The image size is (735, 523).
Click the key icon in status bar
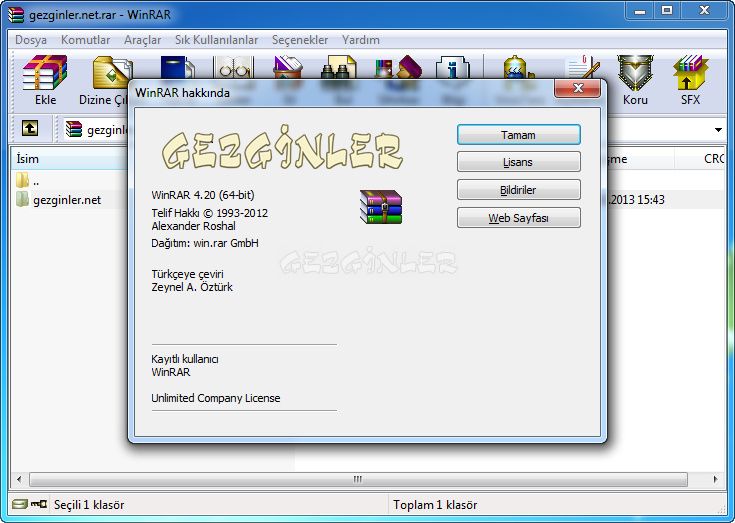[39, 504]
